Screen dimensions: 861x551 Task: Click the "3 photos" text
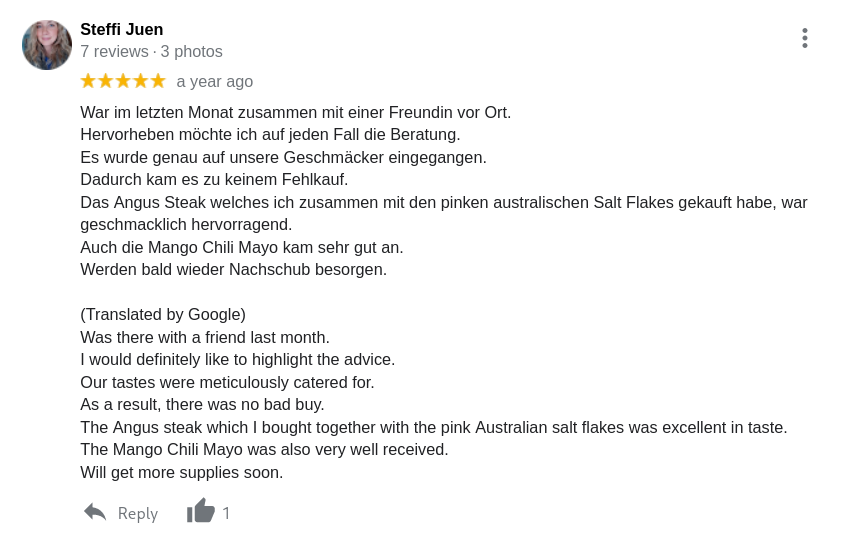point(192,51)
